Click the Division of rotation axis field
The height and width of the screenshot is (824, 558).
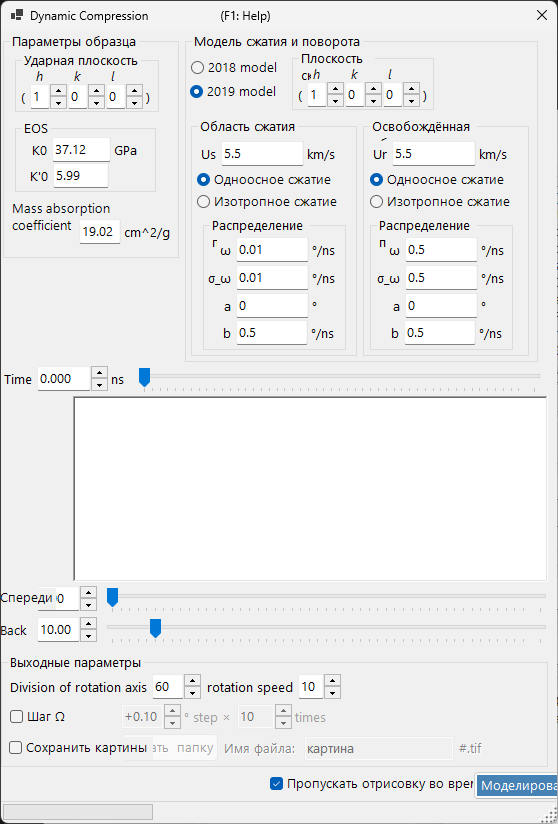tap(168, 687)
